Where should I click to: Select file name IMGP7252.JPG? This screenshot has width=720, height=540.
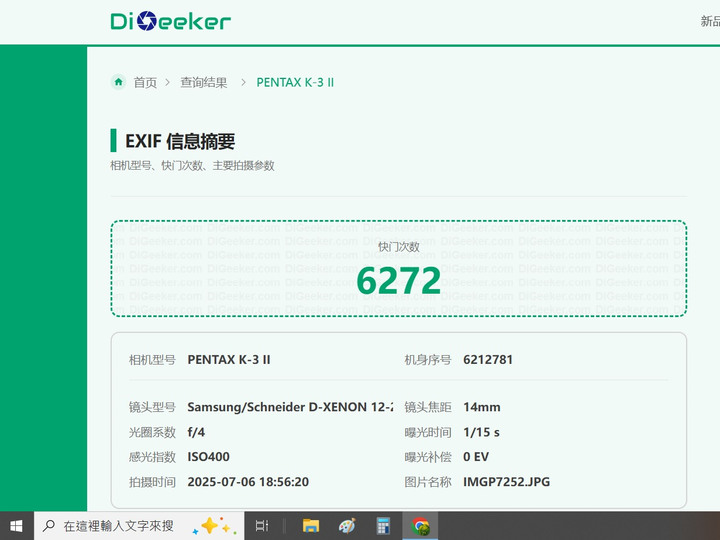point(506,482)
